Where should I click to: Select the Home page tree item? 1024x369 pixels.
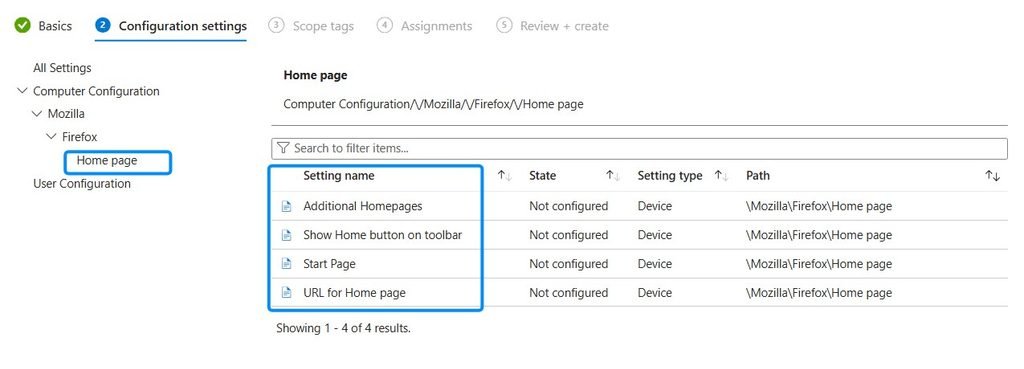(x=107, y=160)
